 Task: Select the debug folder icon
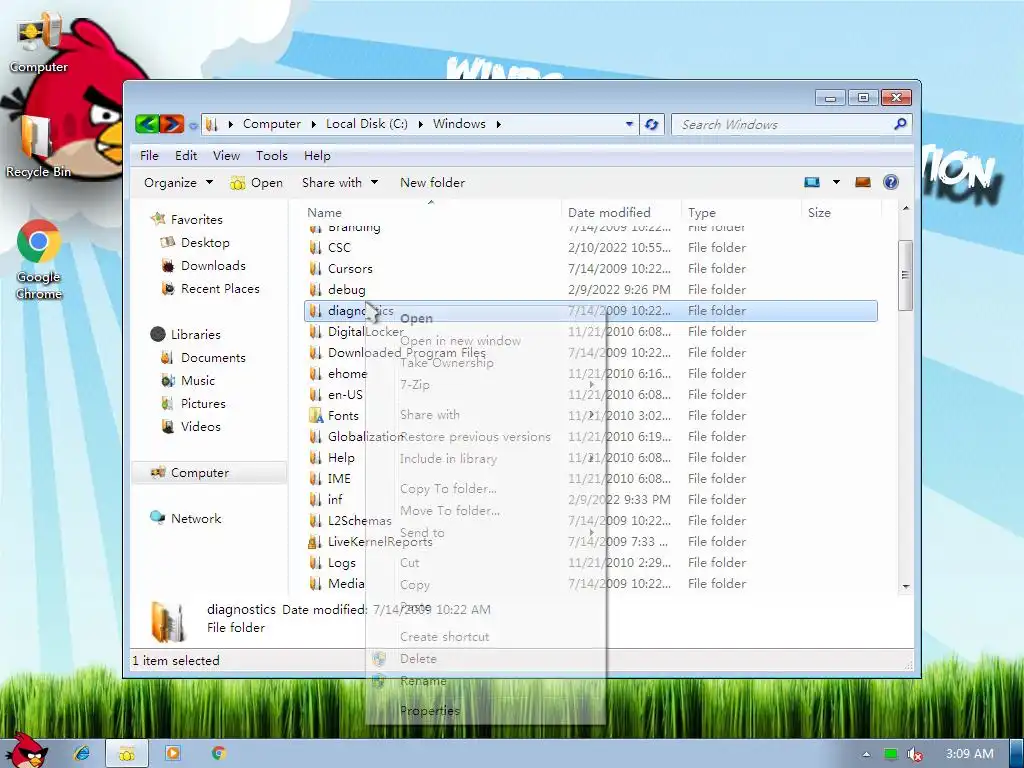[x=315, y=289]
